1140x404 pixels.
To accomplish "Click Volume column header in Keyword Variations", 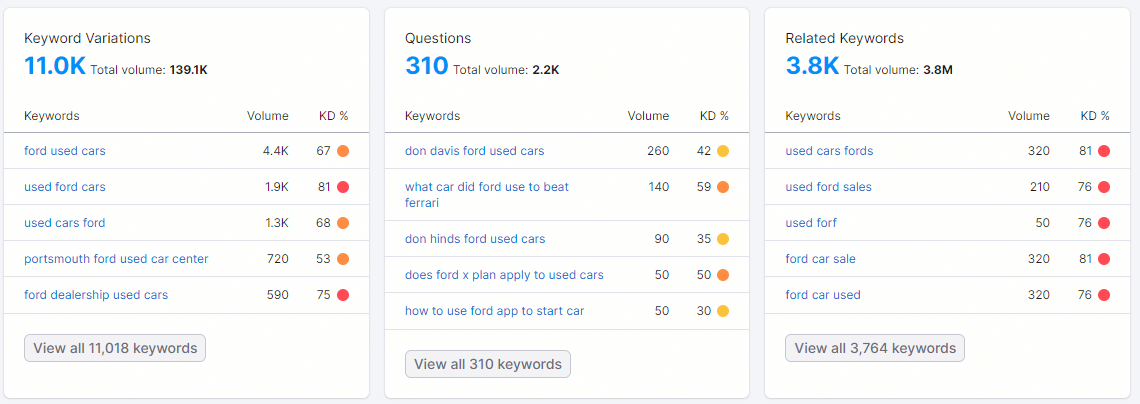I will [x=268, y=116].
